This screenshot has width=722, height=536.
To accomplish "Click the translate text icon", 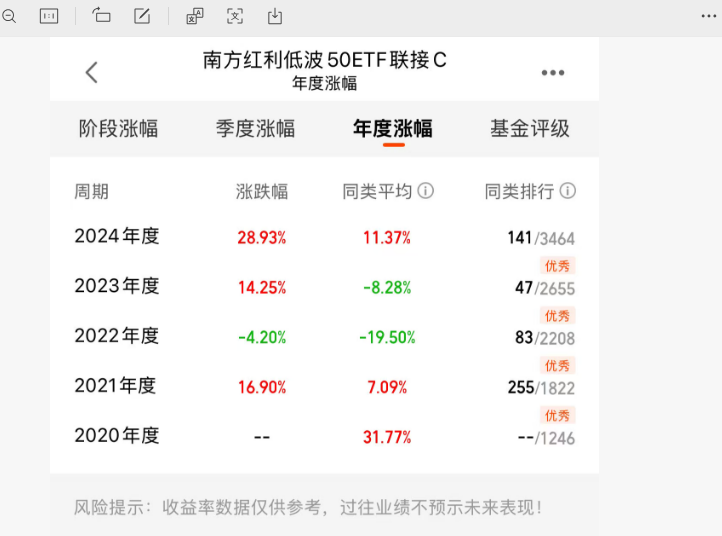I will click(x=195, y=16).
